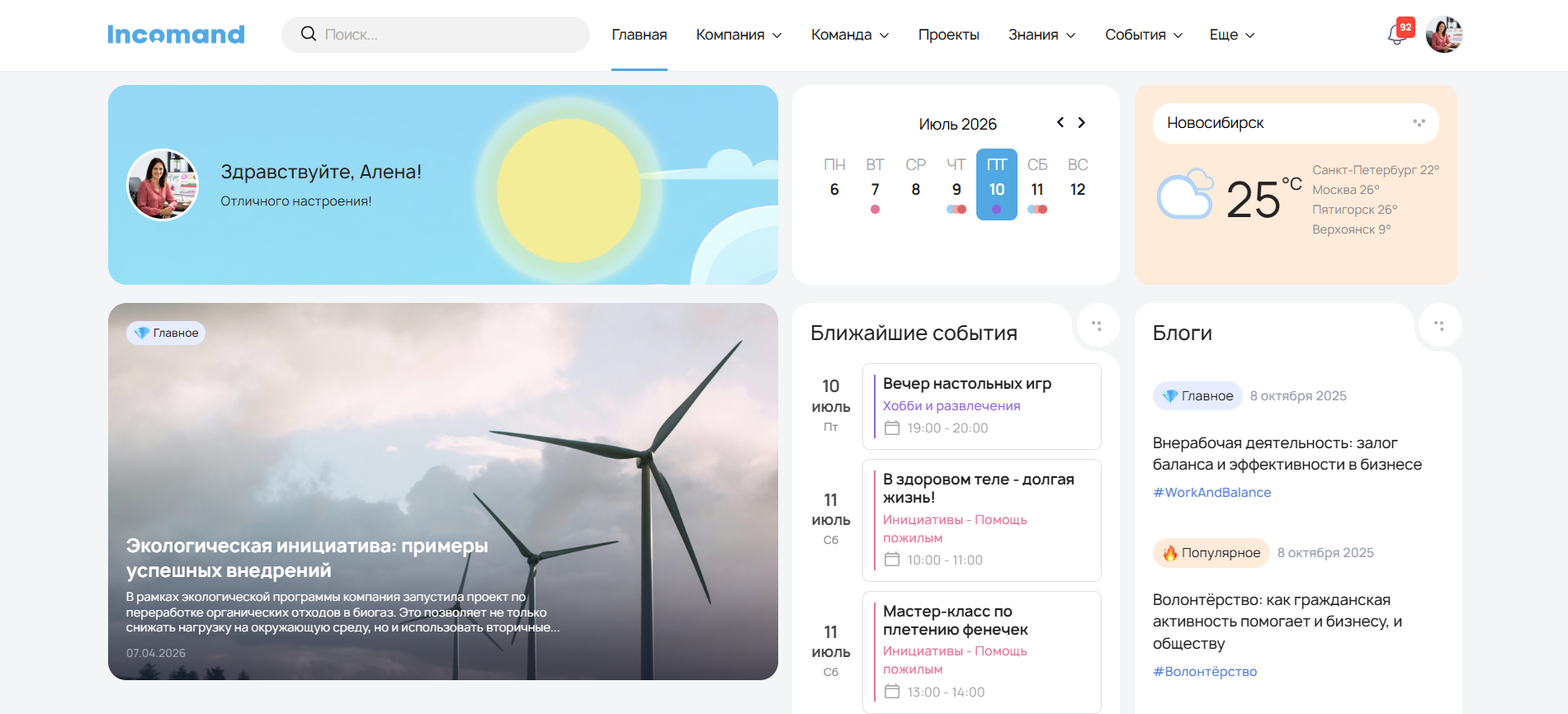Open event Вечер настольных игр
Viewport: 1568px width, 714px height.
point(982,406)
